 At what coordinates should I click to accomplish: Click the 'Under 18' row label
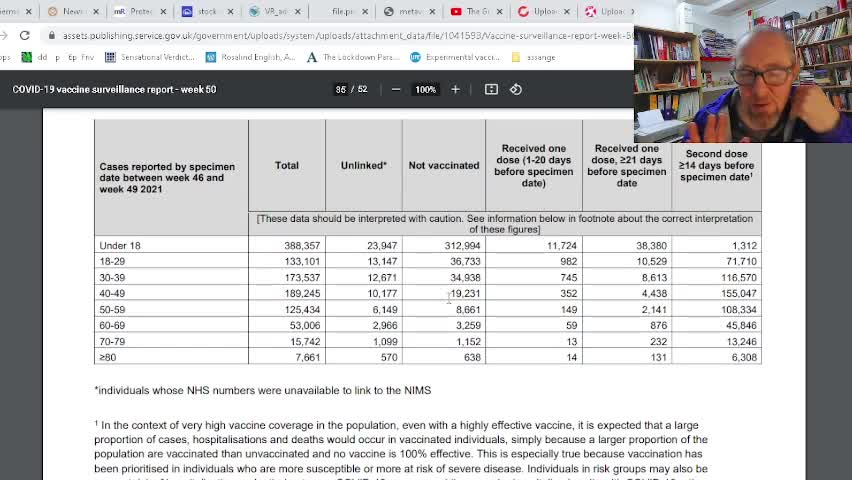(120, 246)
